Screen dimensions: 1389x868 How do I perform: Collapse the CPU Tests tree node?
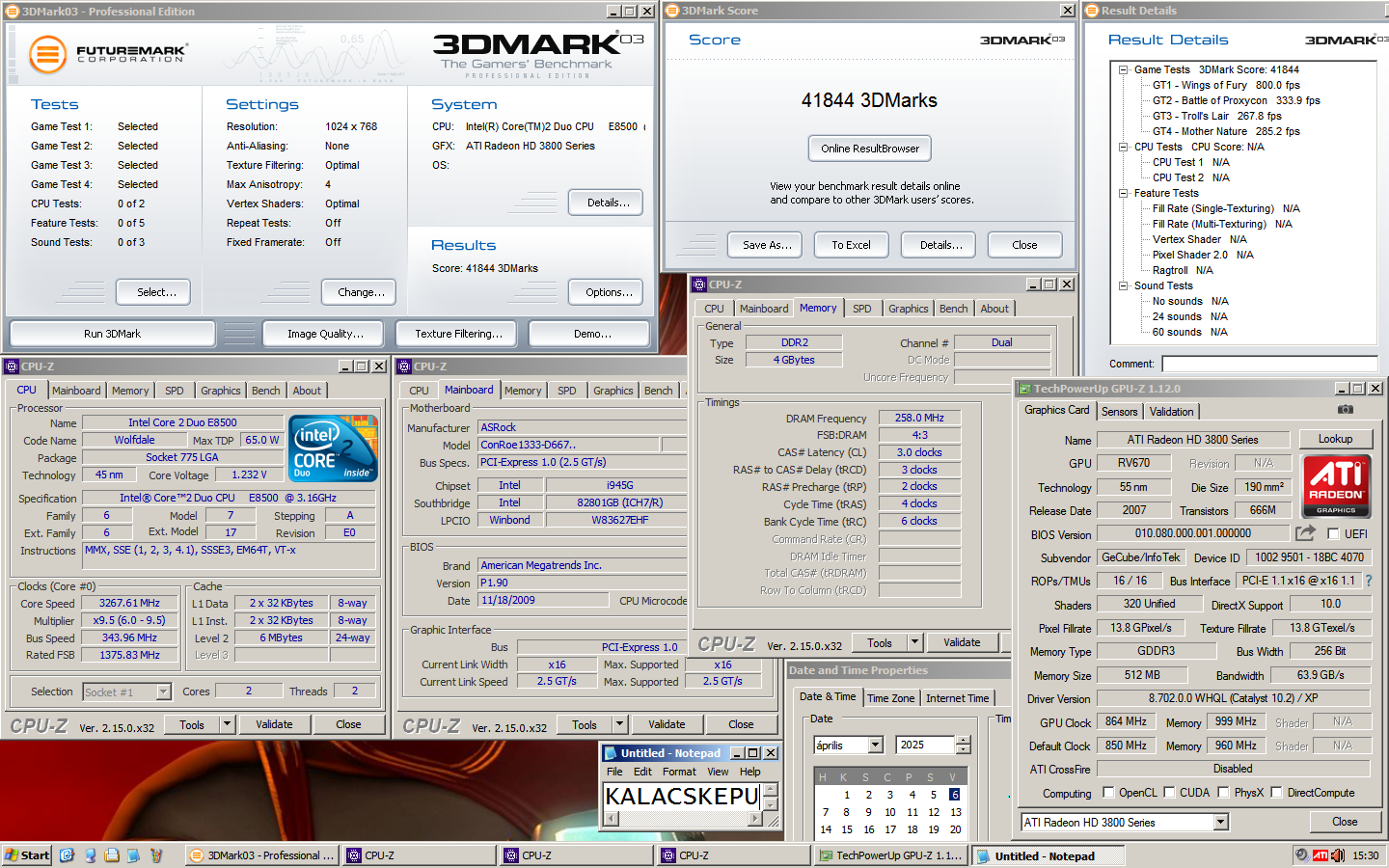pos(1124,147)
